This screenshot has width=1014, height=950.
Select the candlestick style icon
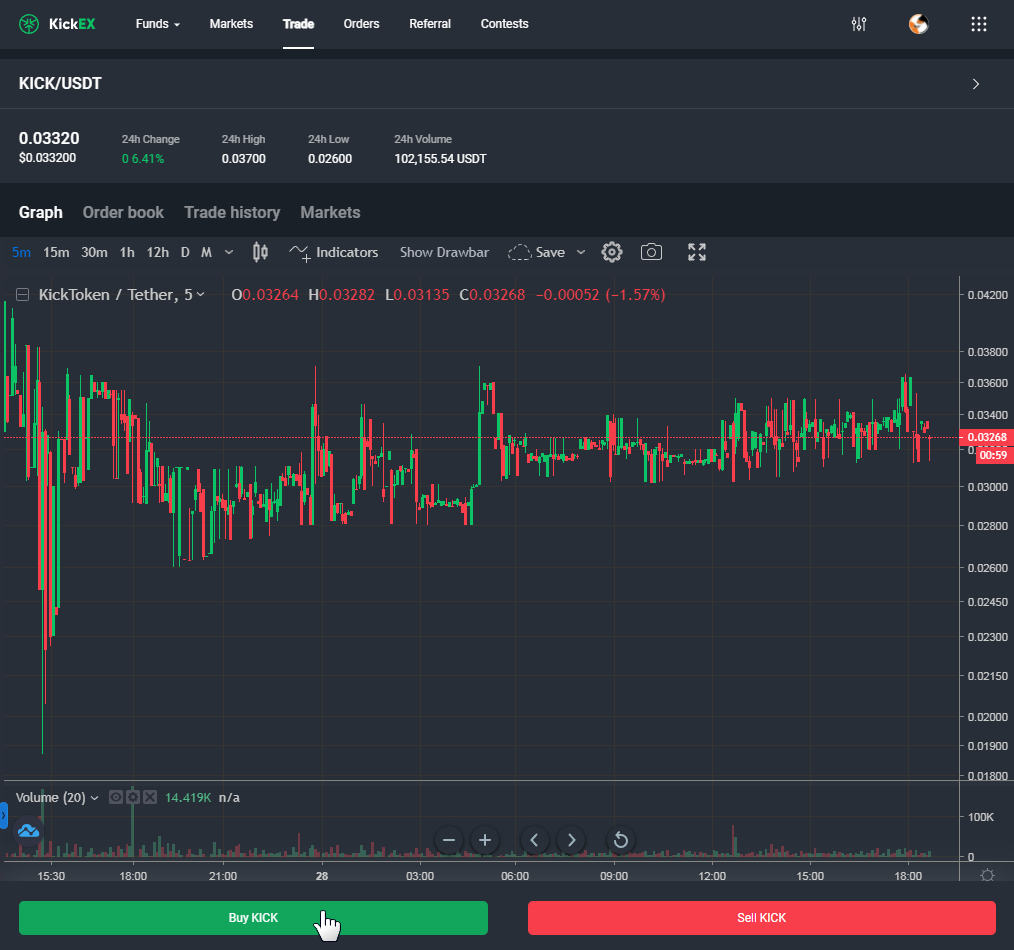pyautogui.click(x=260, y=252)
